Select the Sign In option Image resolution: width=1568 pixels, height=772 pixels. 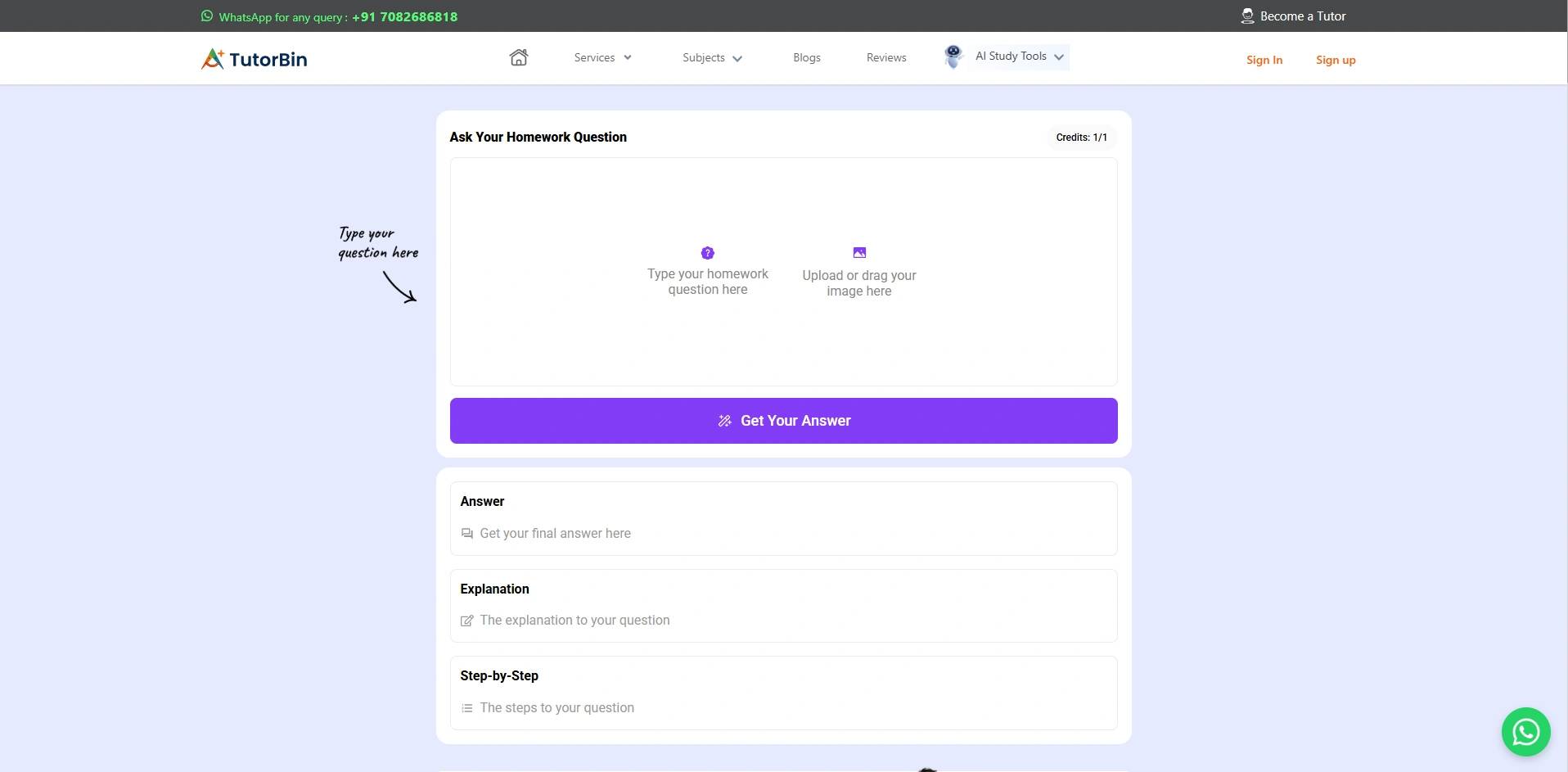(x=1264, y=60)
